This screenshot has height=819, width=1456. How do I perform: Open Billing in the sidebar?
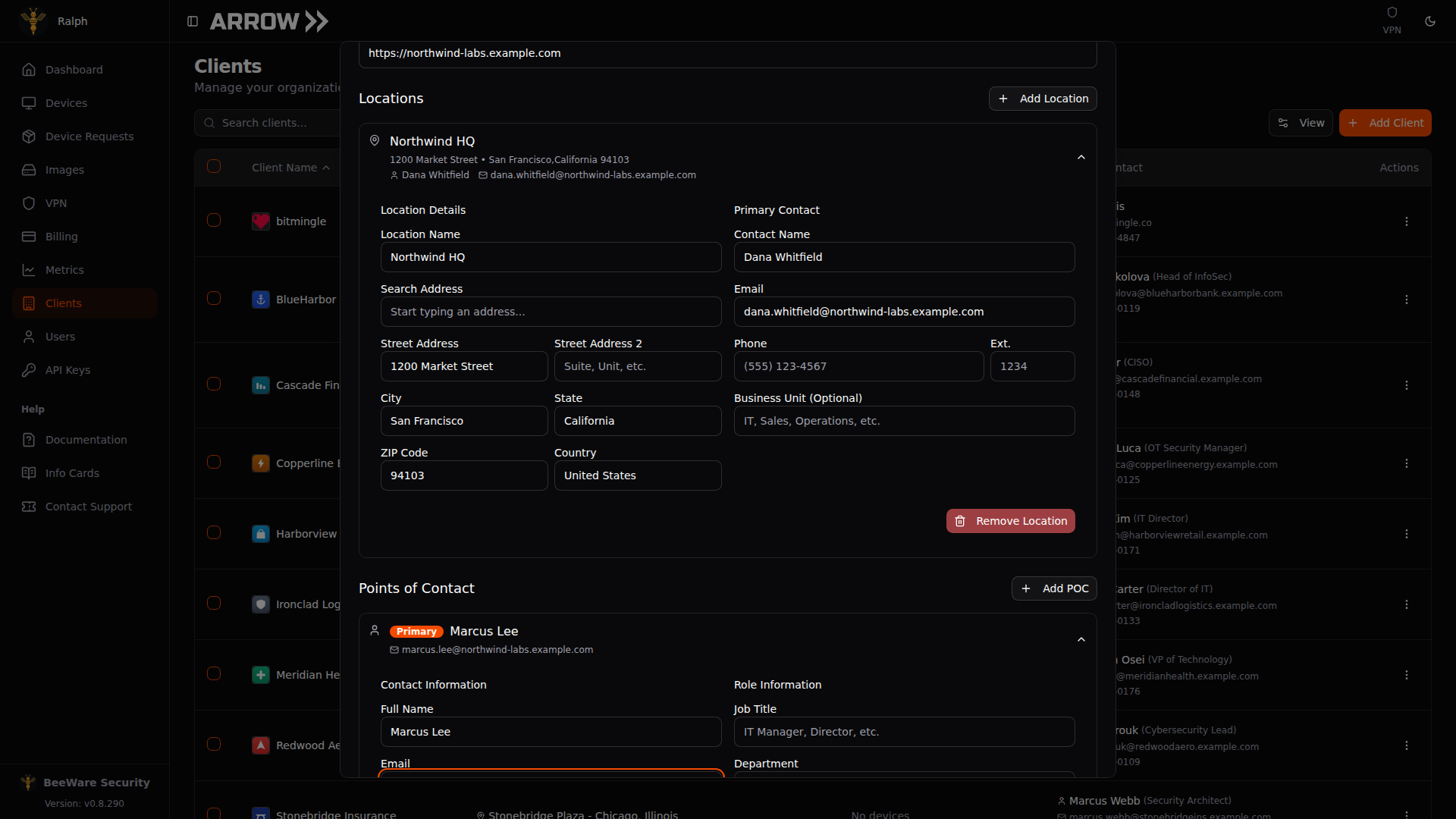pyautogui.click(x=84, y=237)
